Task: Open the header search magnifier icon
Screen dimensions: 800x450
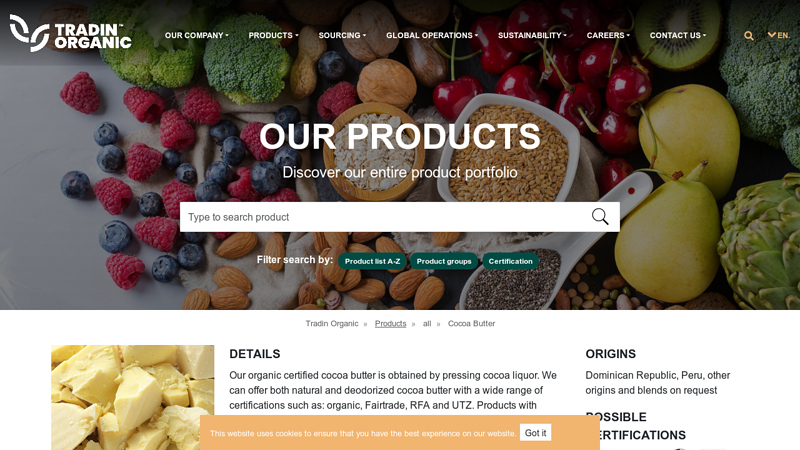Action: (748, 36)
